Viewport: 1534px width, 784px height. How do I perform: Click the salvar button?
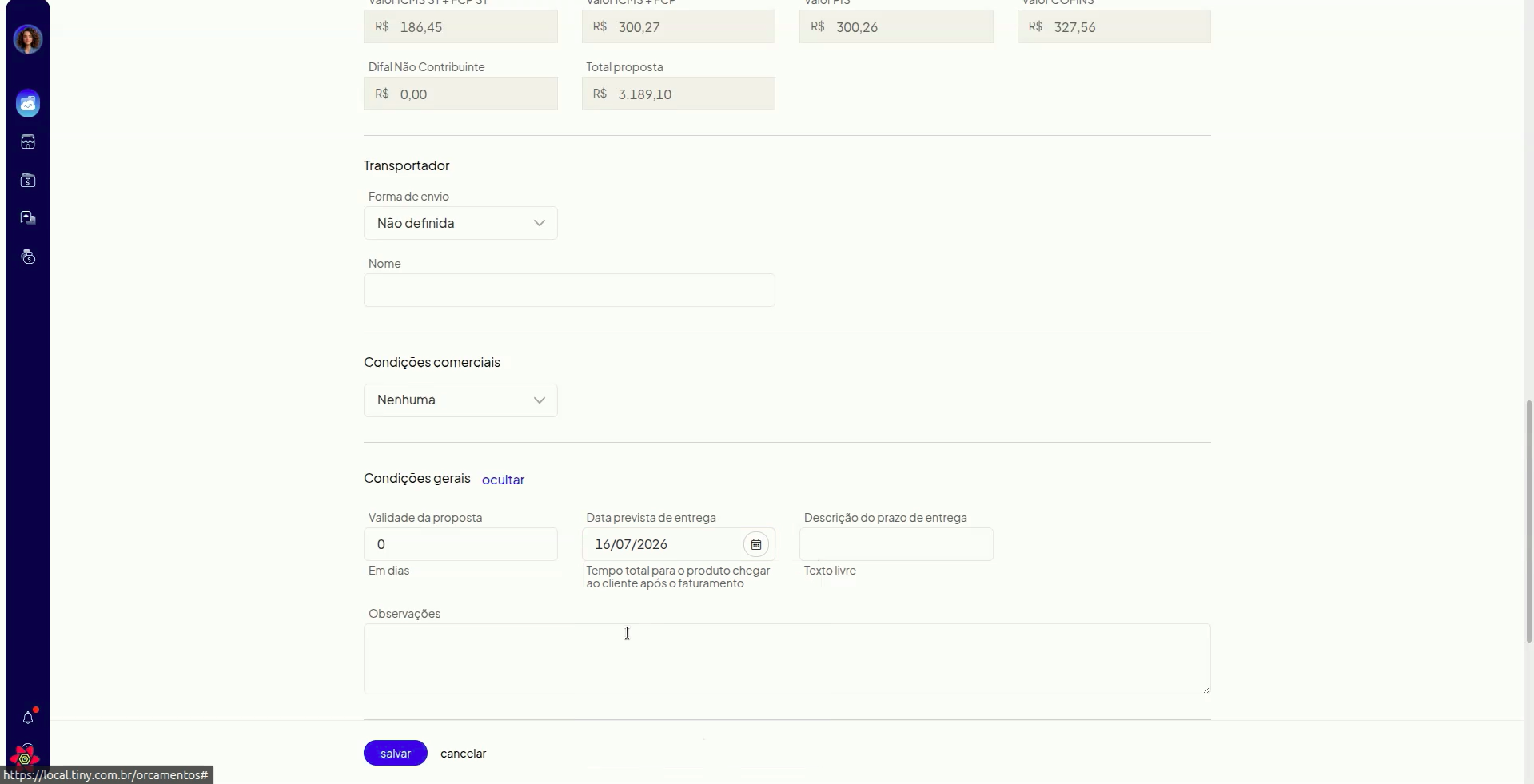click(x=396, y=753)
